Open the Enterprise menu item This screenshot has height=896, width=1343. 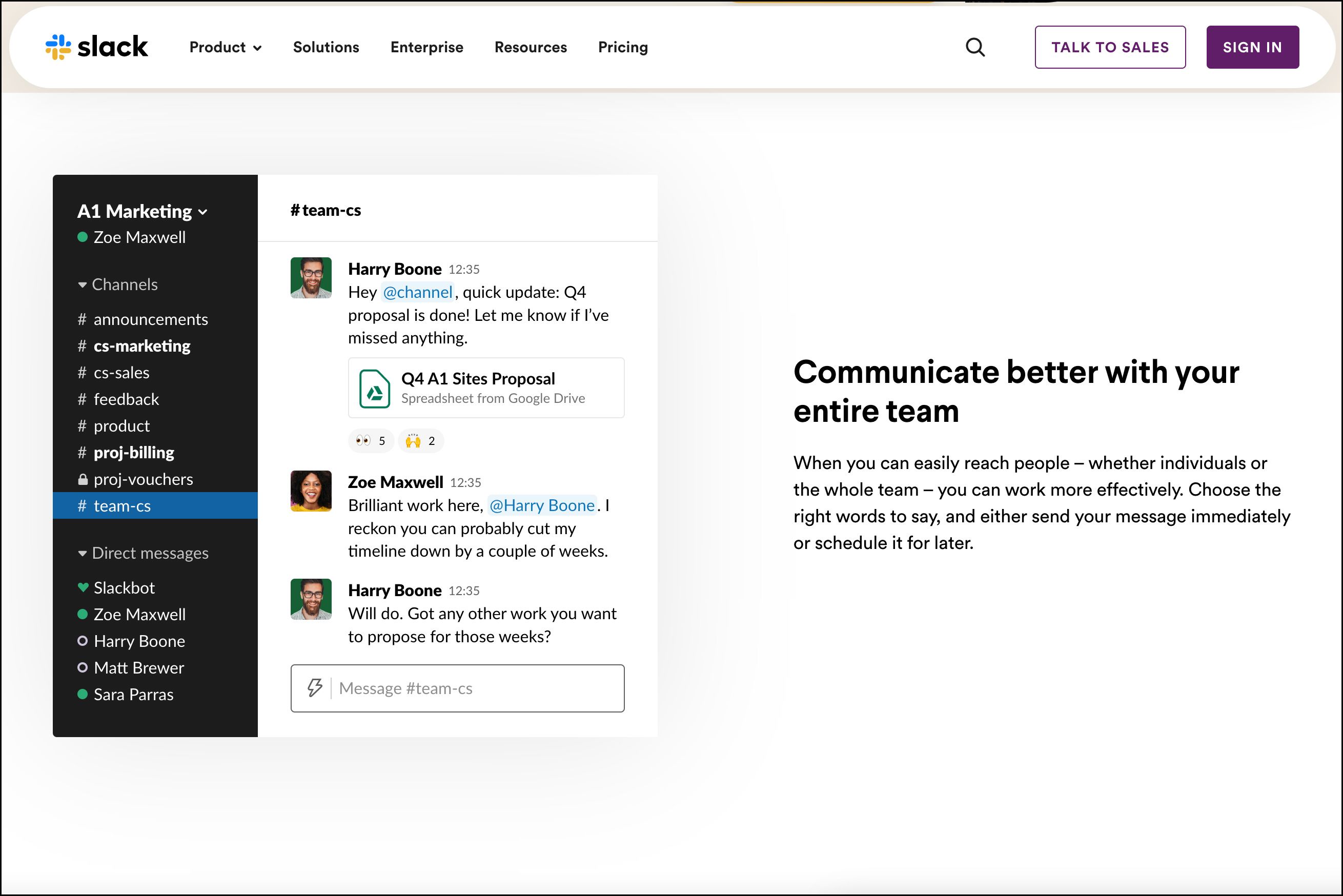tap(427, 48)
